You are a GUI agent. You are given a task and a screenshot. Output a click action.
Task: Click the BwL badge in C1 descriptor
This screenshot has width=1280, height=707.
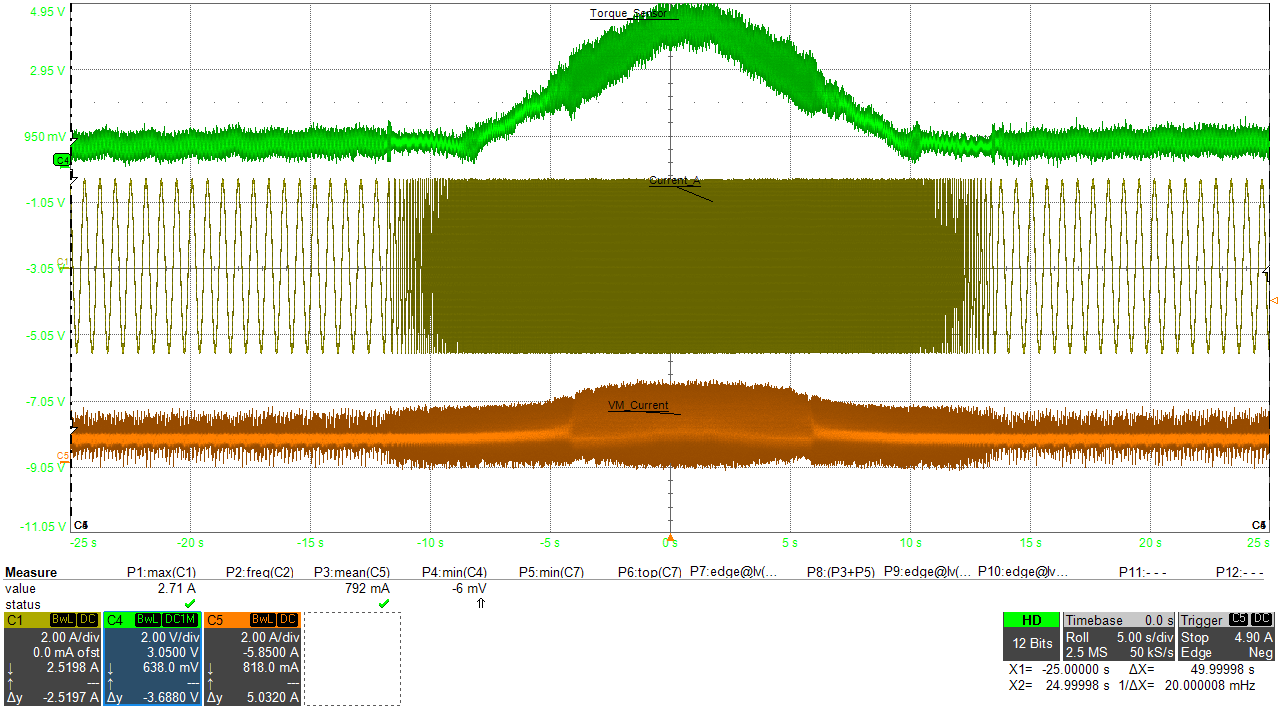[x=62, y=620]
